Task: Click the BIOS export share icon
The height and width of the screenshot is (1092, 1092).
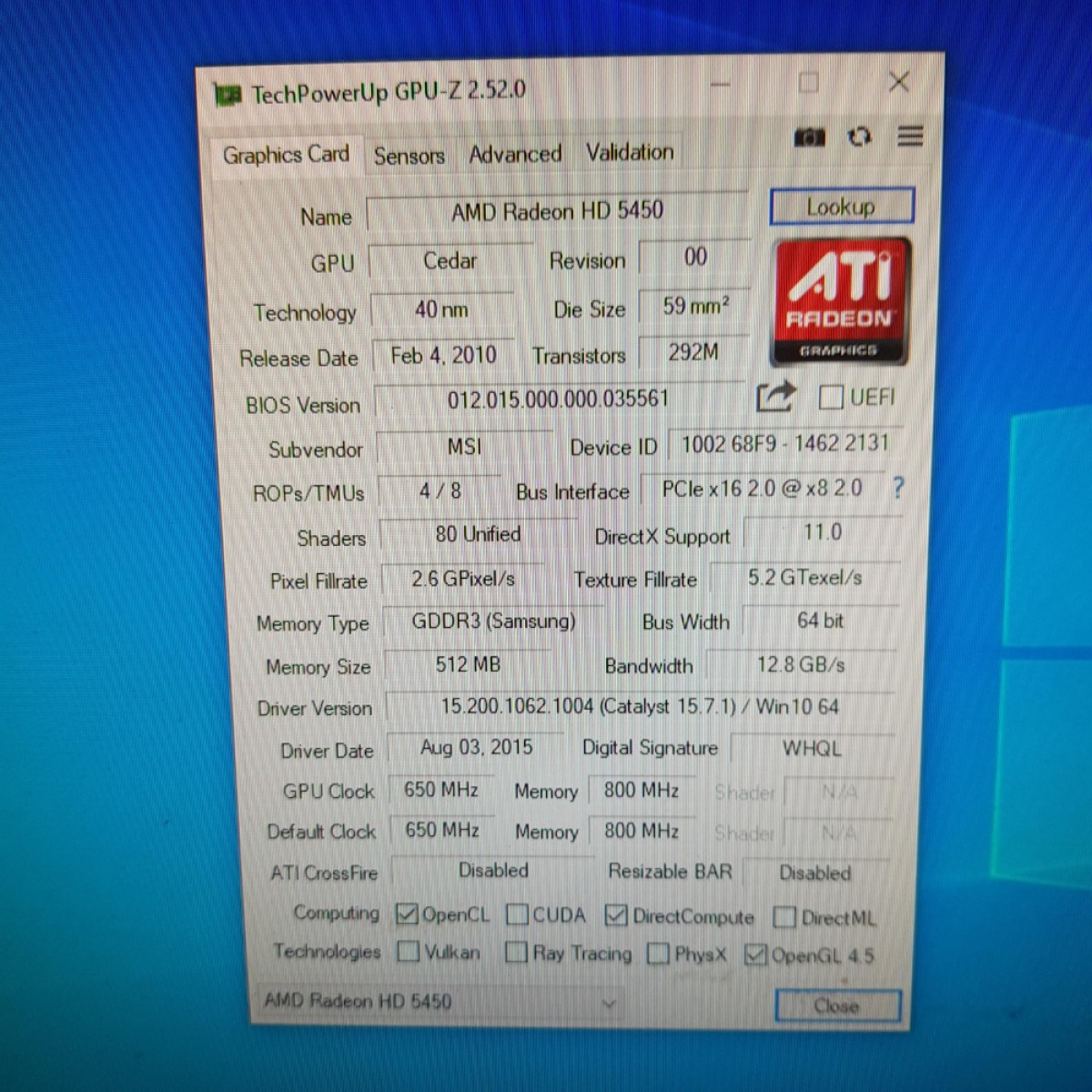Action: coord(775,397)
